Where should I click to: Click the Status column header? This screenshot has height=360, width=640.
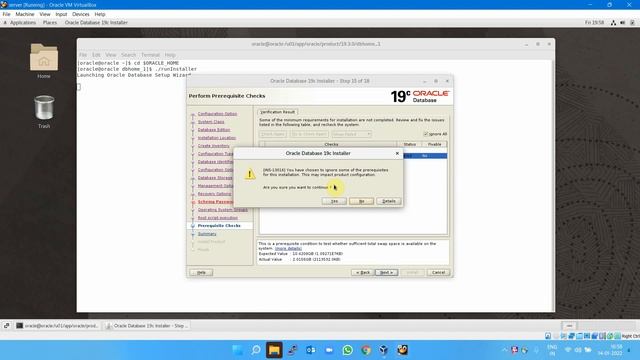click(409, 144)
